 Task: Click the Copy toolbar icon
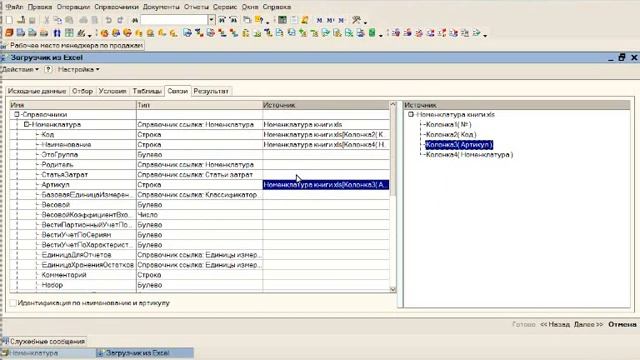click(58, 20)
